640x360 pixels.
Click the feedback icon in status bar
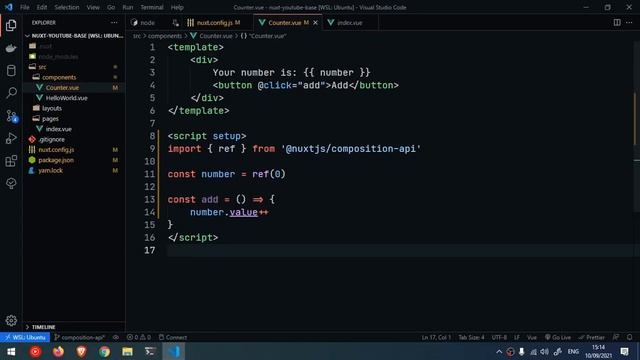(616, 337)
